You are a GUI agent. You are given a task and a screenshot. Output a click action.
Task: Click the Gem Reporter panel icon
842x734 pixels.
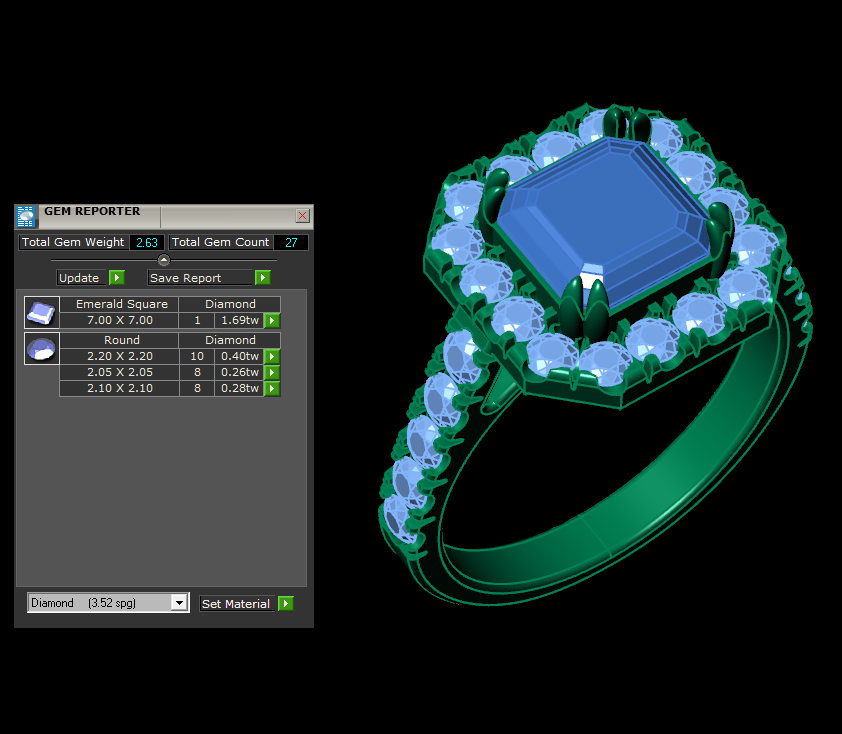[26, 217]
